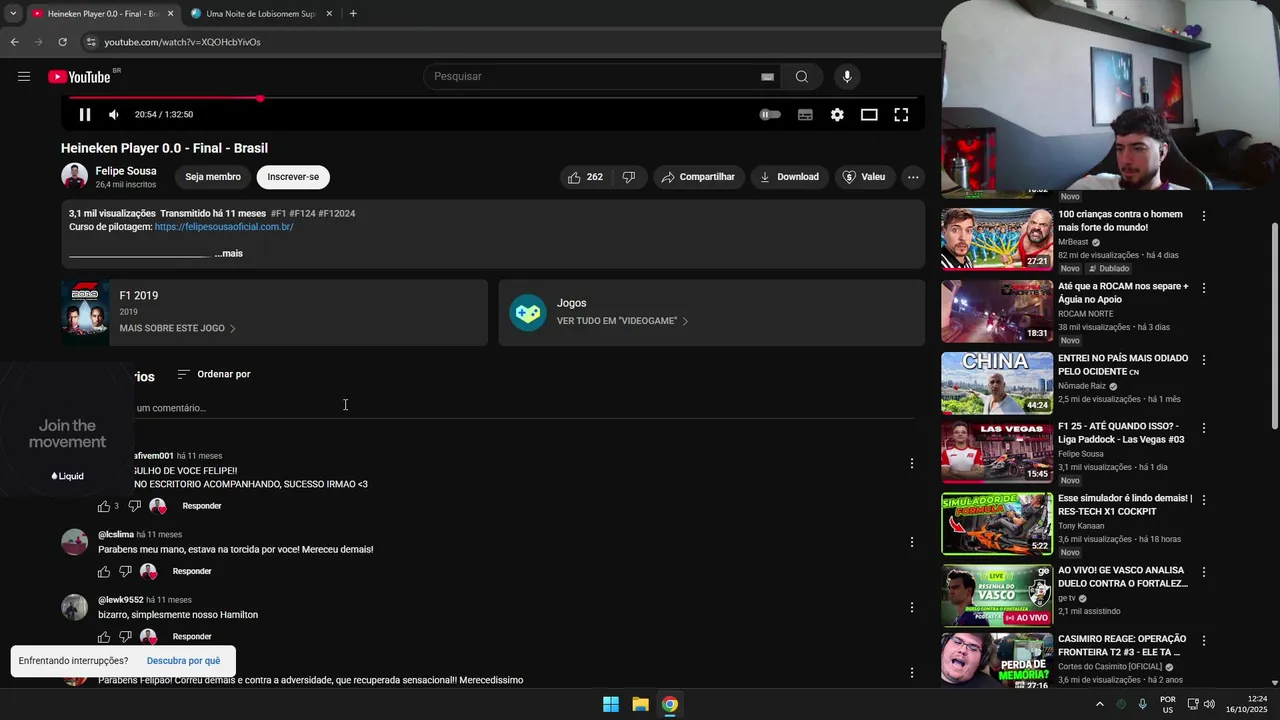The height and width of the screenshot is (720, 1280).
Task: Open Felipe Sousa channel avatar
Action: point(75,177)
